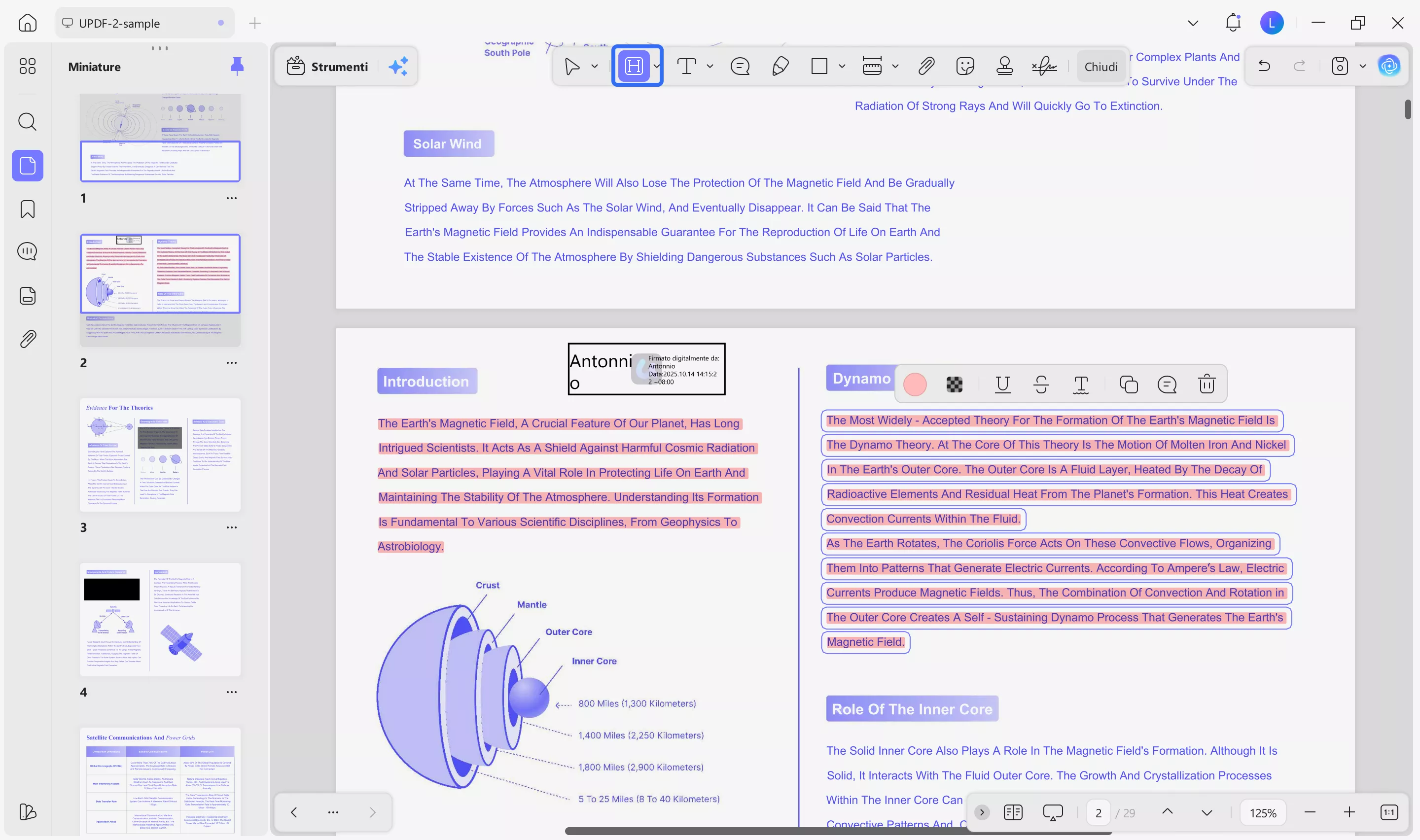
Task: Click the Chiudi button
Action: [1101, 66]
